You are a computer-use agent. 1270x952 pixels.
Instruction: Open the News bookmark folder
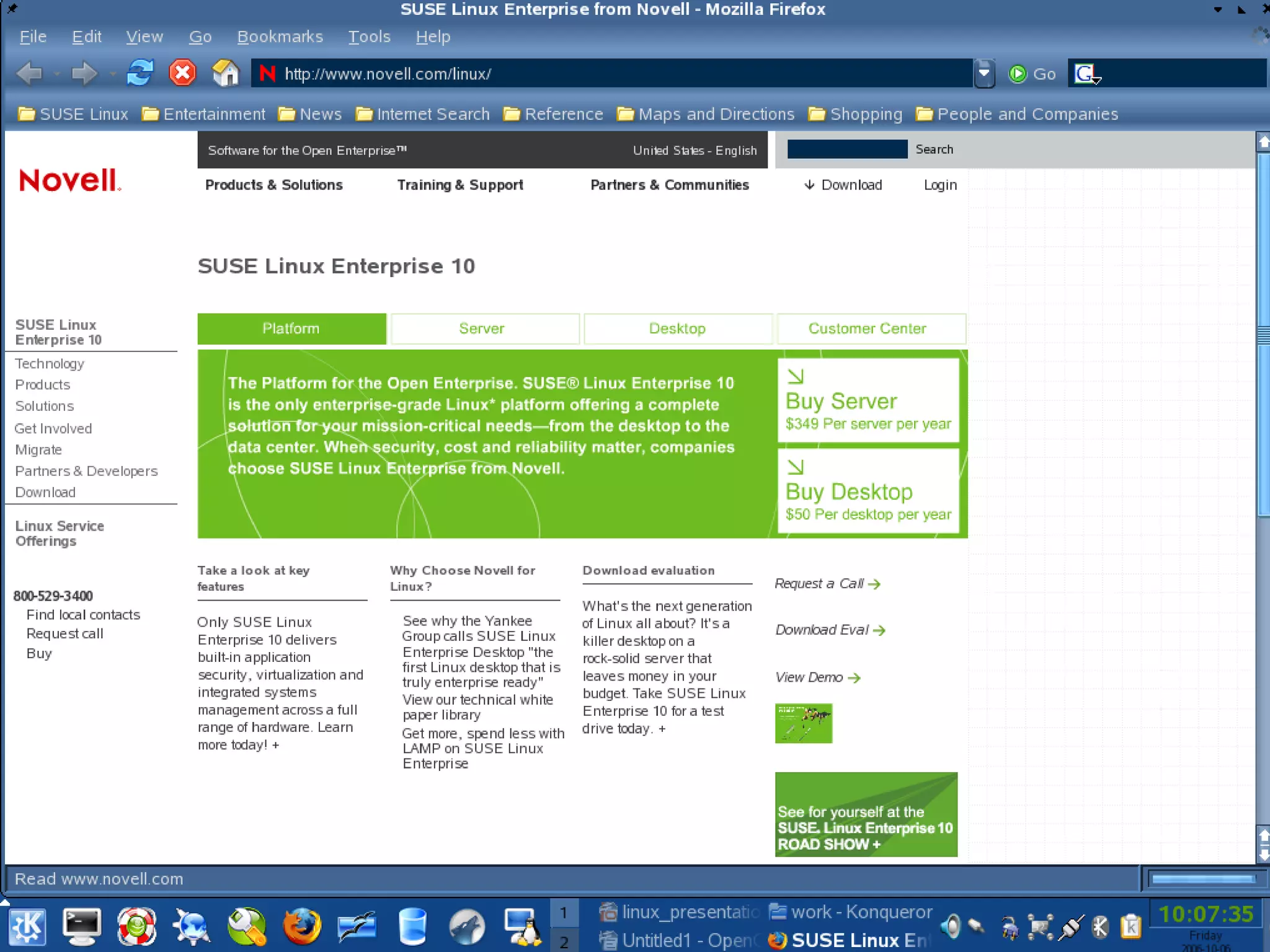310,114
